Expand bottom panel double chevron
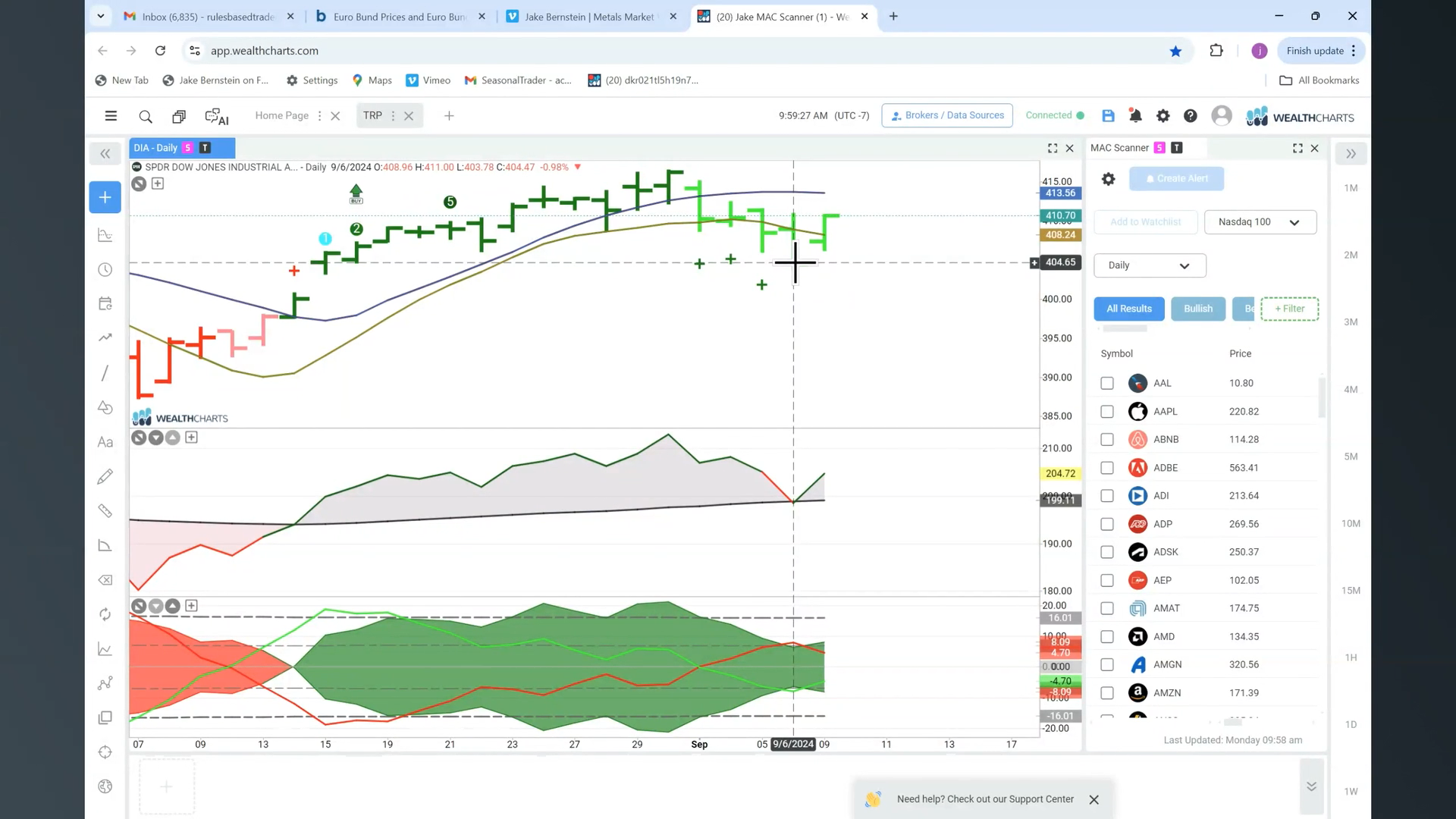1456x819 pixels. pyautogui.click(x=1311, y=786)
